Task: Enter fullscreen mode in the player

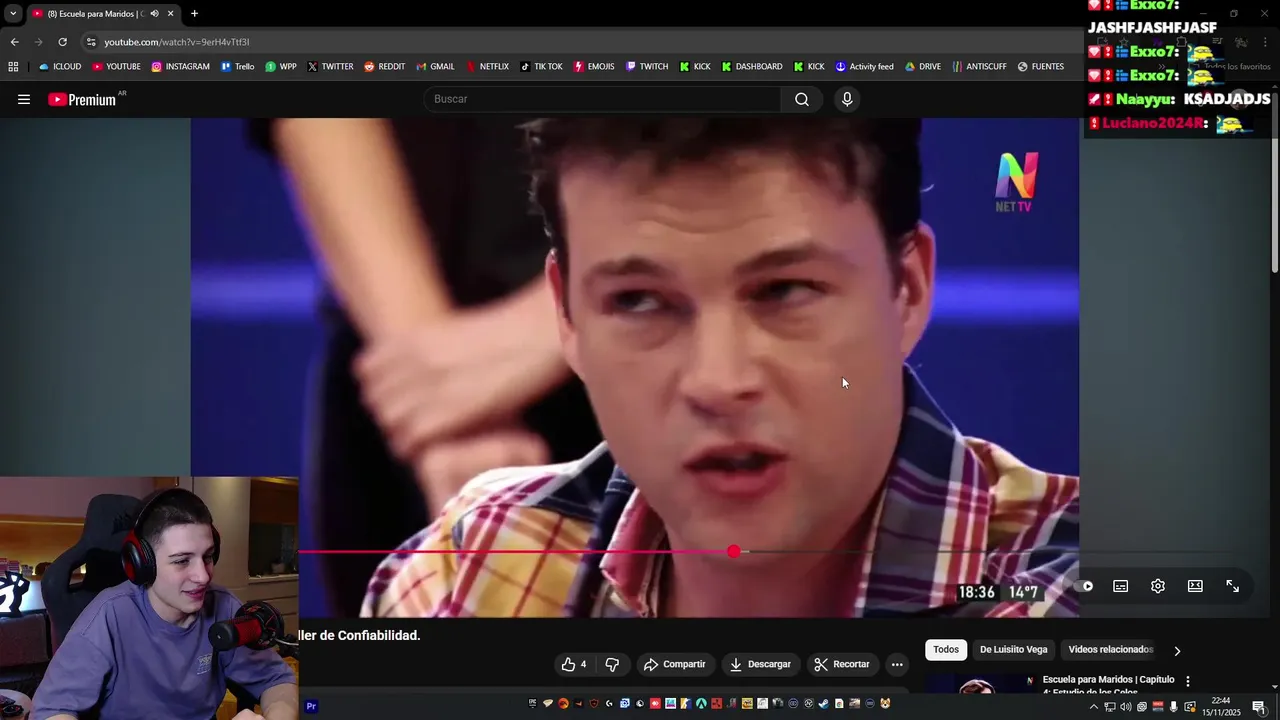Action: point(1233,586)
